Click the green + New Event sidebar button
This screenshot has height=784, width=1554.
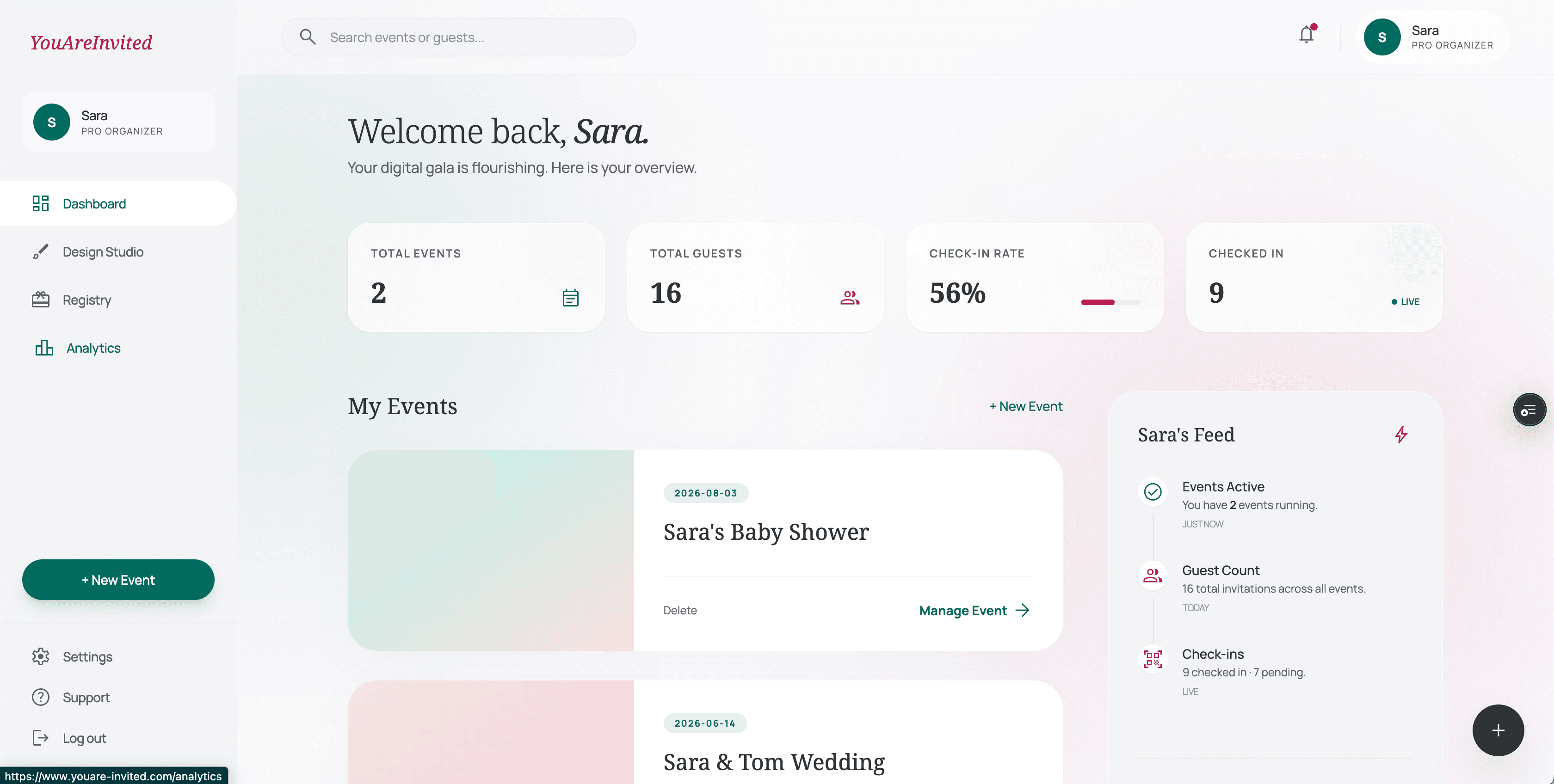(118, 580)
